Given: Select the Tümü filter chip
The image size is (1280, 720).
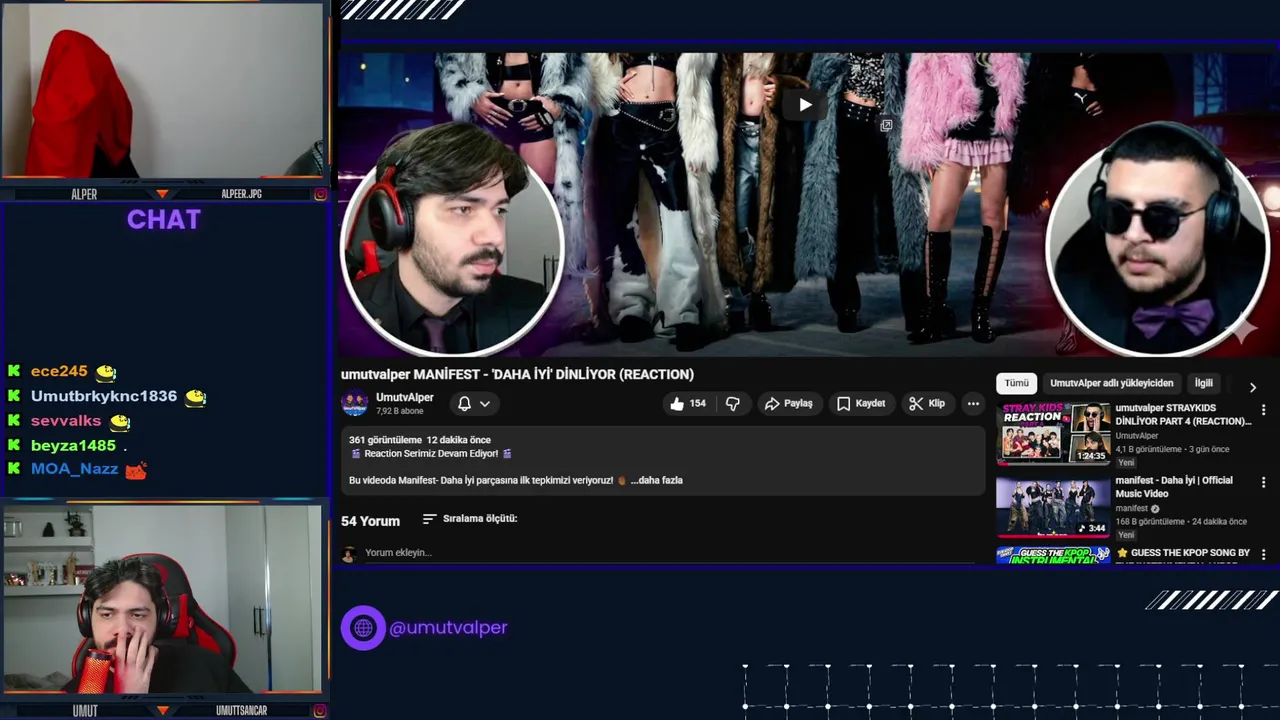Looking at the screenshot, I should (1016, 383).
